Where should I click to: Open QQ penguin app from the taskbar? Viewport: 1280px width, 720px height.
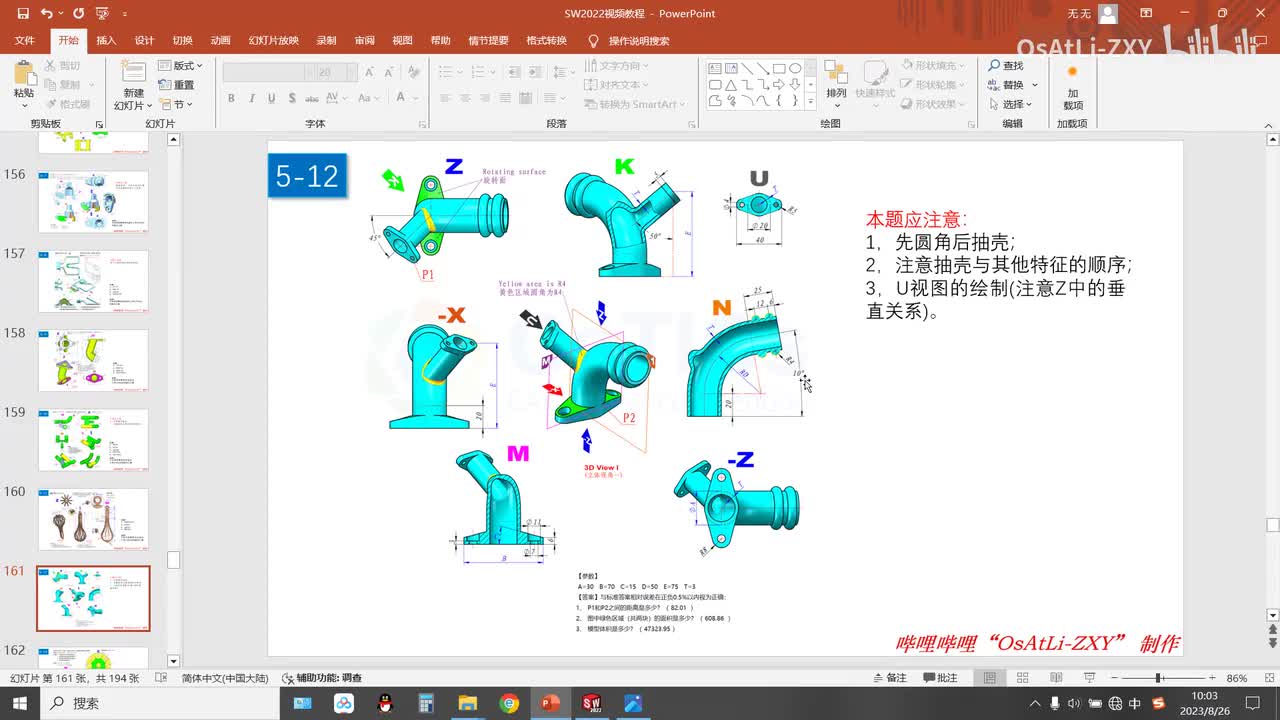(385, 703)
